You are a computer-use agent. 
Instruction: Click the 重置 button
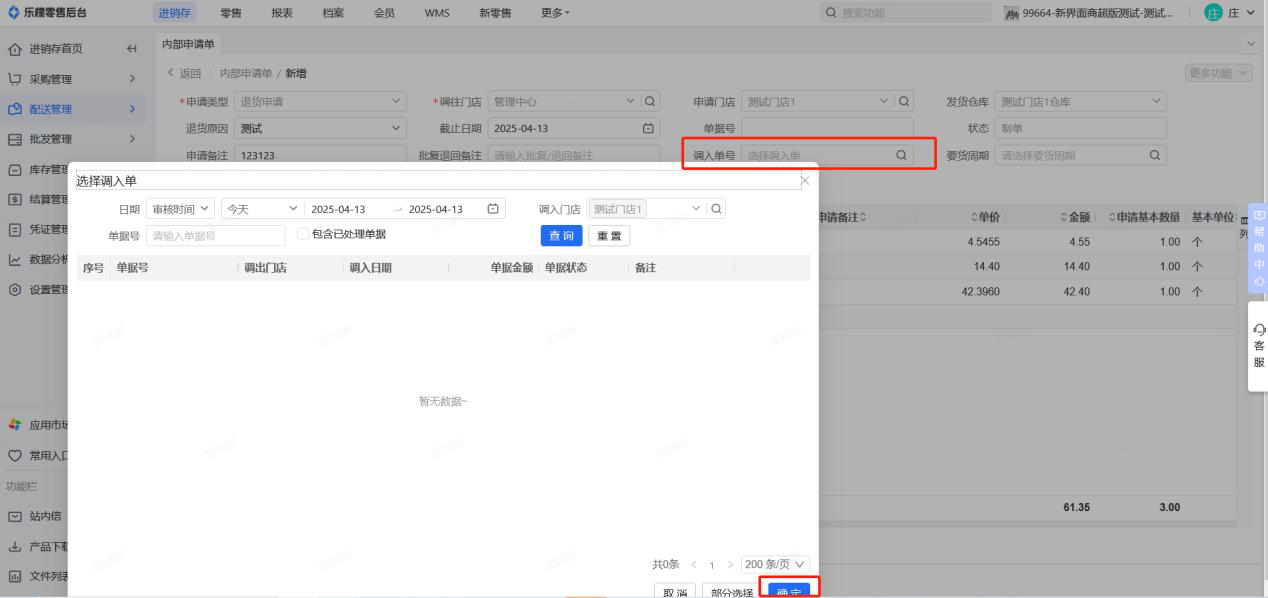click(609, 235)
